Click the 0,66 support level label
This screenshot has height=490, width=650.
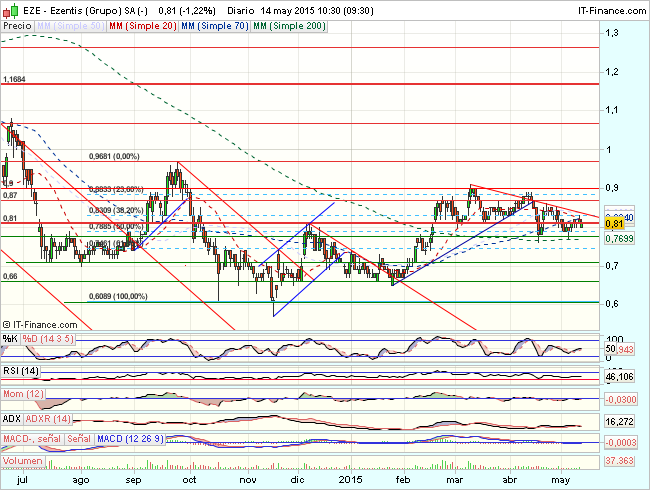click(10, 277)
